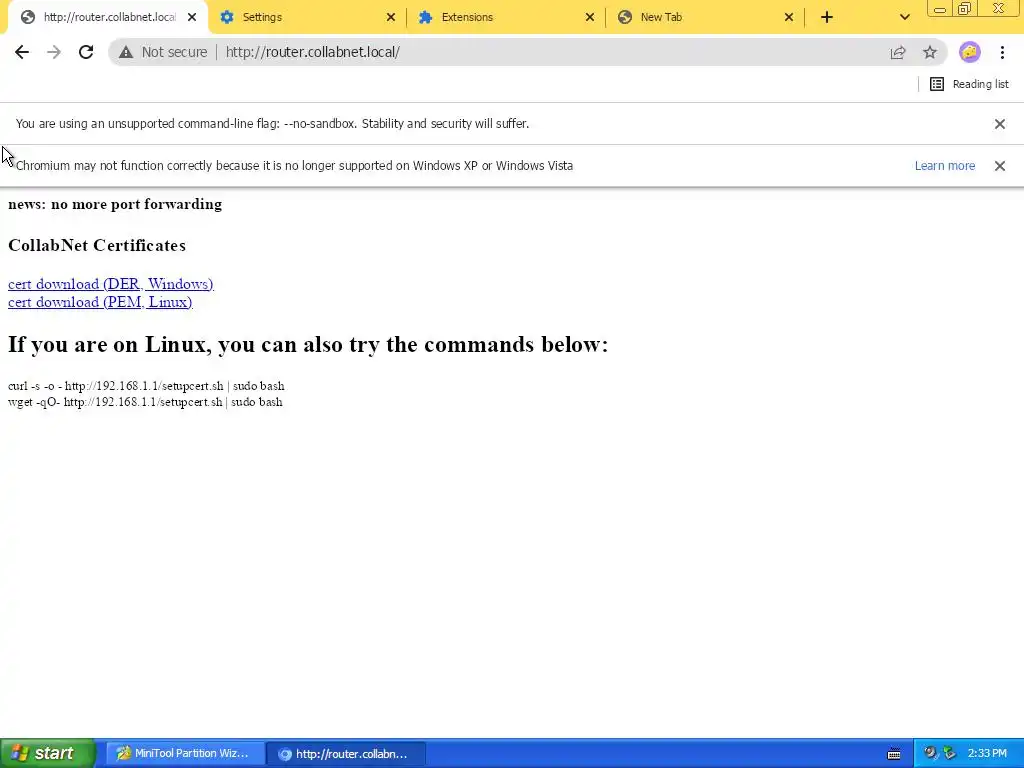Click the CollabNet Certificates heading

97,245
